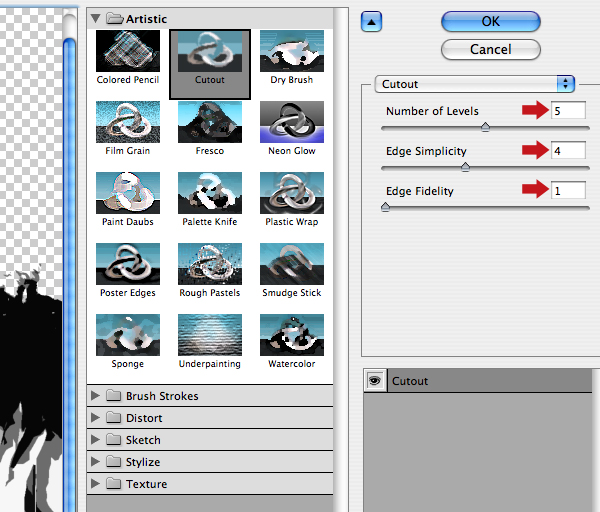The height and width of the screenshot is (512, 600).
Task: Click the Number of Levels value field
Action: click(568, 111)
